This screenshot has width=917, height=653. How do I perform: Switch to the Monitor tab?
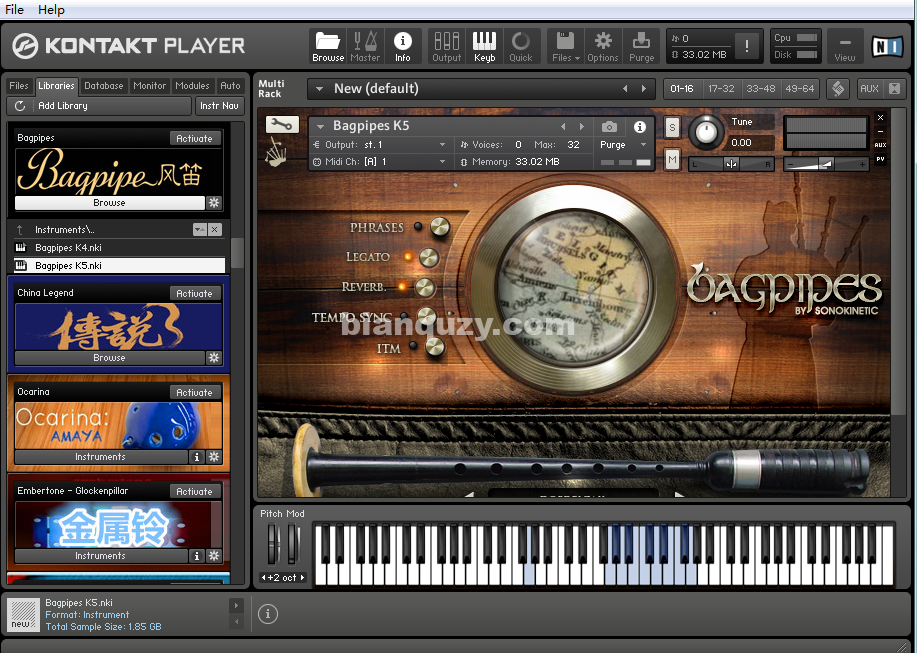[x=150, y=86]
